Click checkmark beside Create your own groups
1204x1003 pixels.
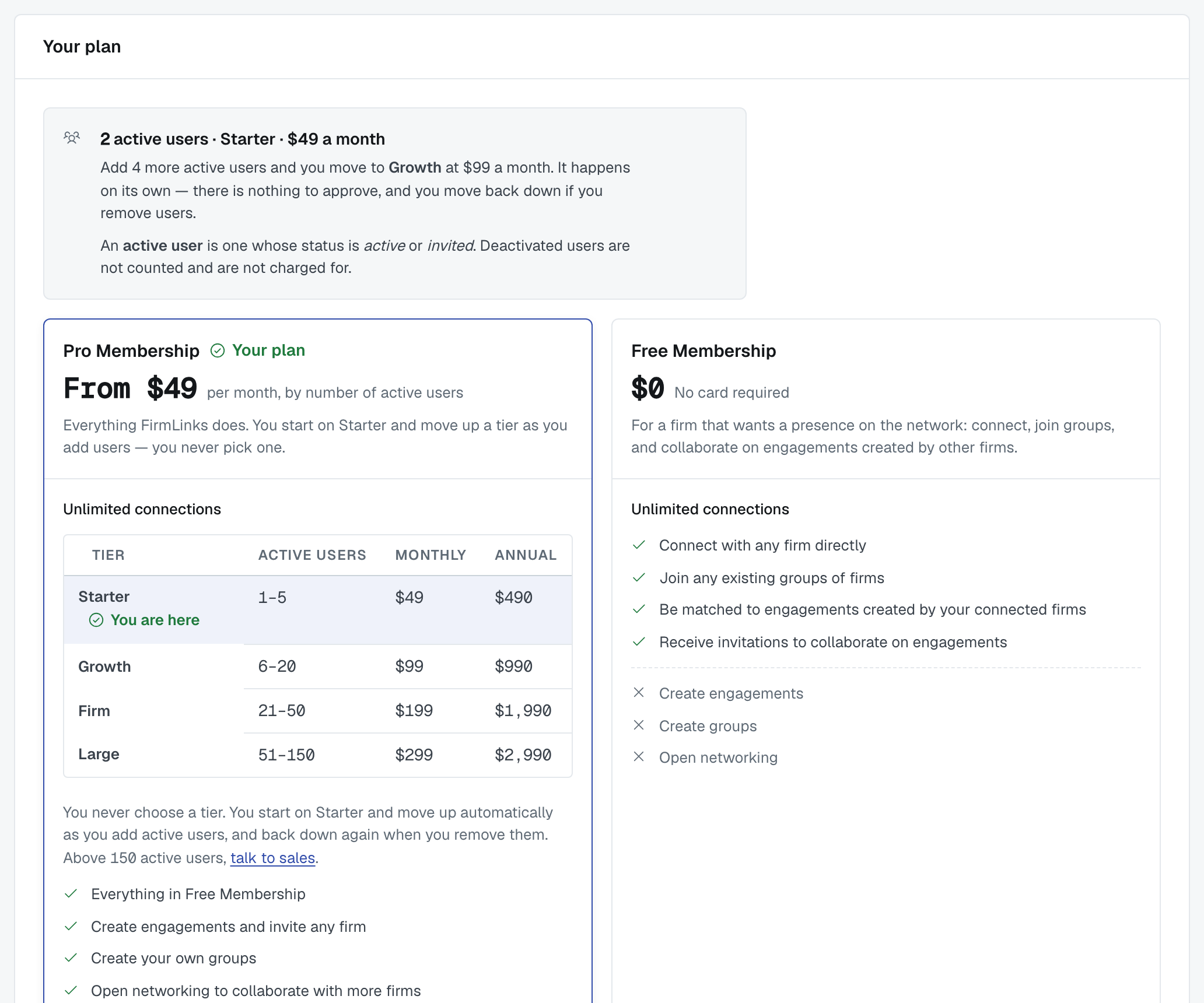point(71,958)
